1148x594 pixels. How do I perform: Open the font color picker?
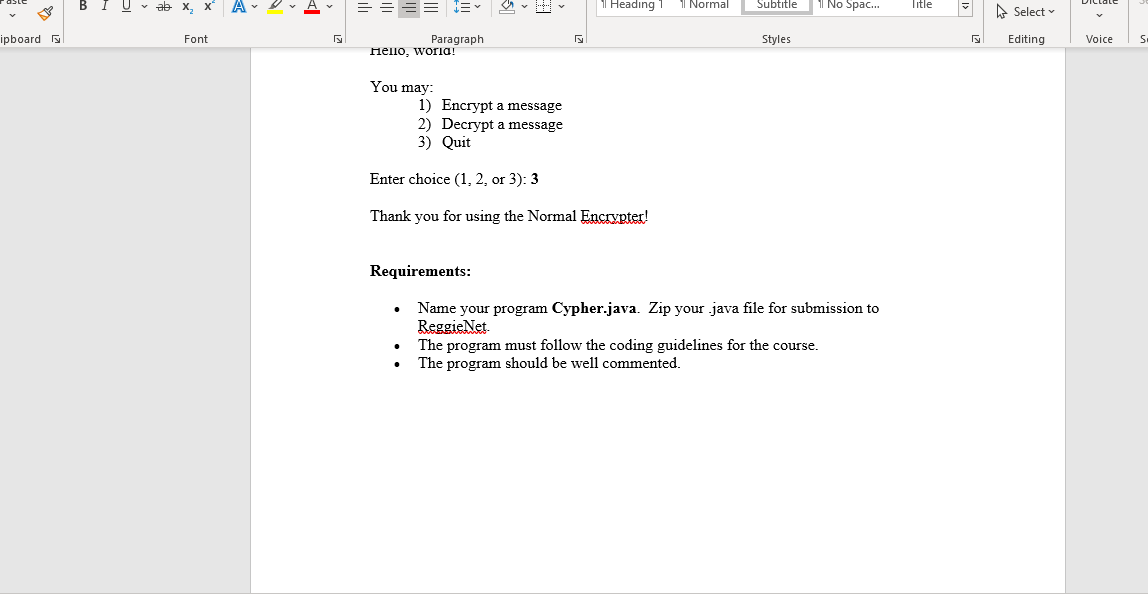coord(328,7)
